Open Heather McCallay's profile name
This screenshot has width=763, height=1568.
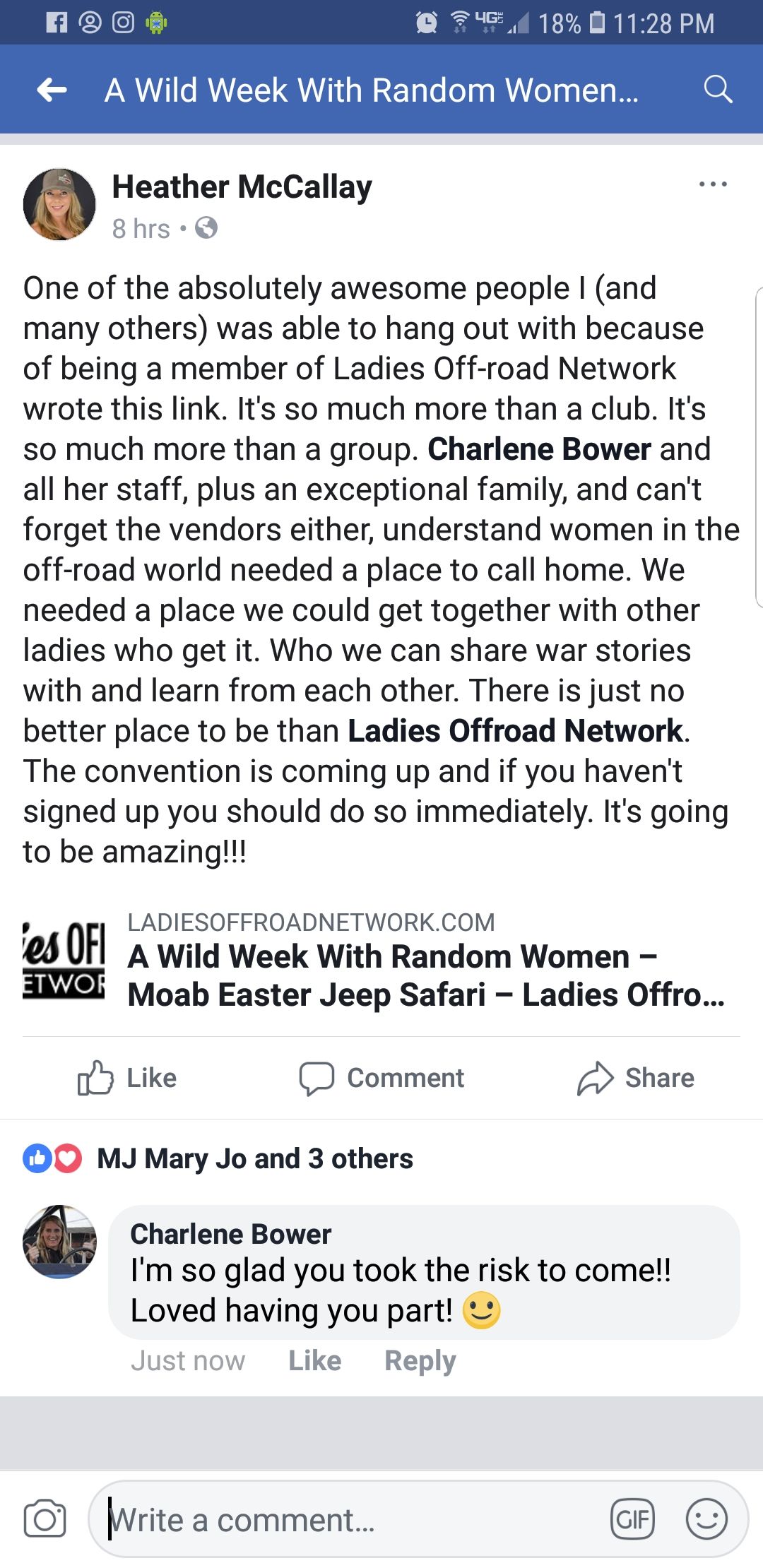tap(242, 187)
